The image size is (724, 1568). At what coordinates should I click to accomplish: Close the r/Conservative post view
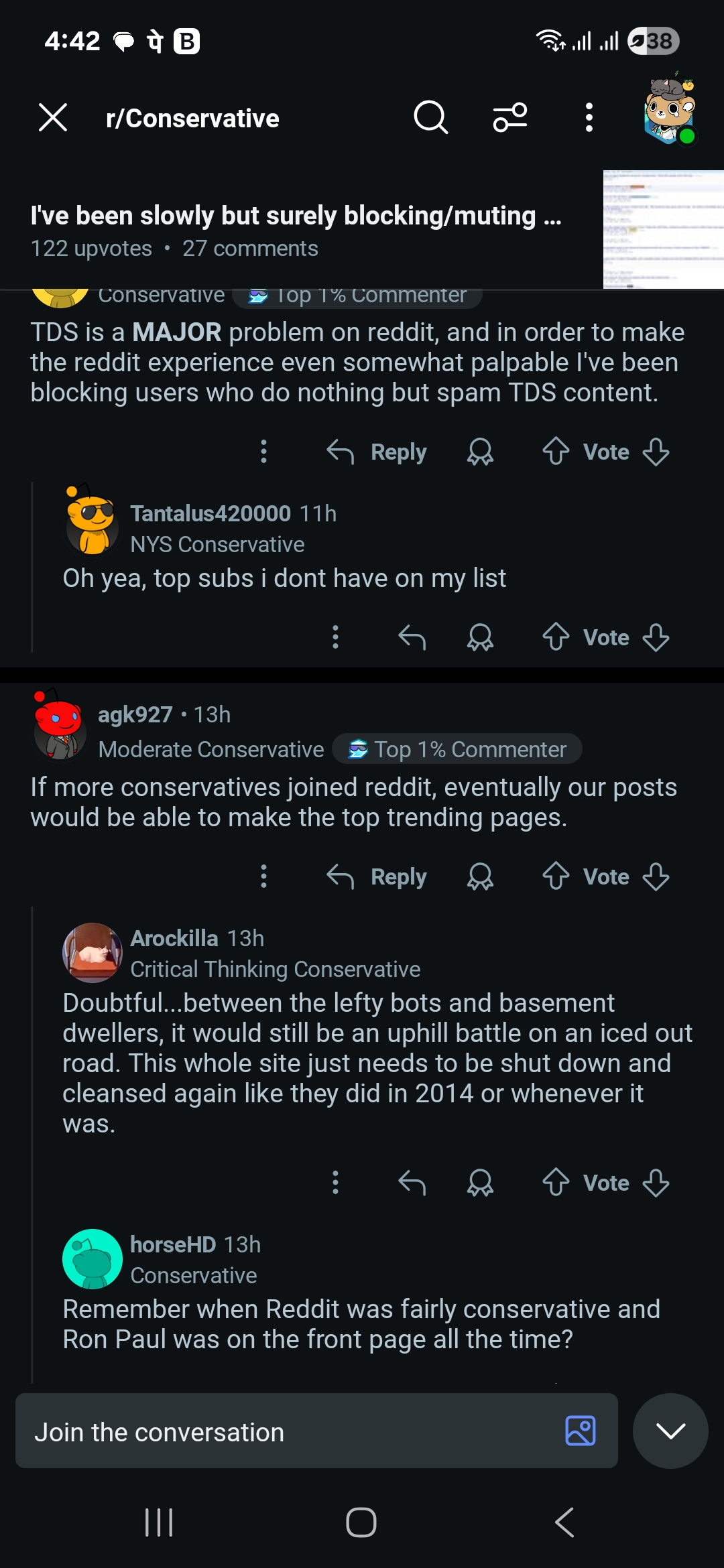click(x=53, y=118)
